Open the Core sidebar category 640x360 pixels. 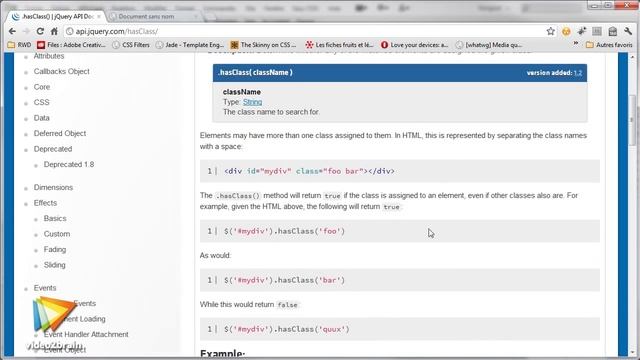click(42, 87)
